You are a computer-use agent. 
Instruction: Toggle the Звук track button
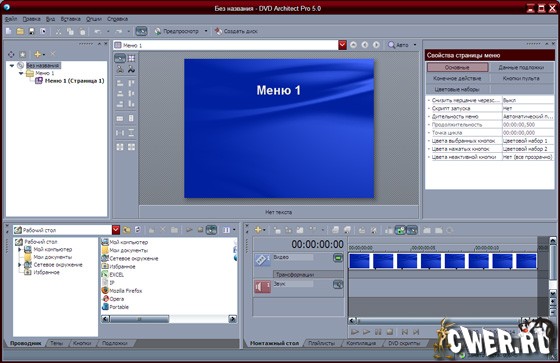pos(338,284)
